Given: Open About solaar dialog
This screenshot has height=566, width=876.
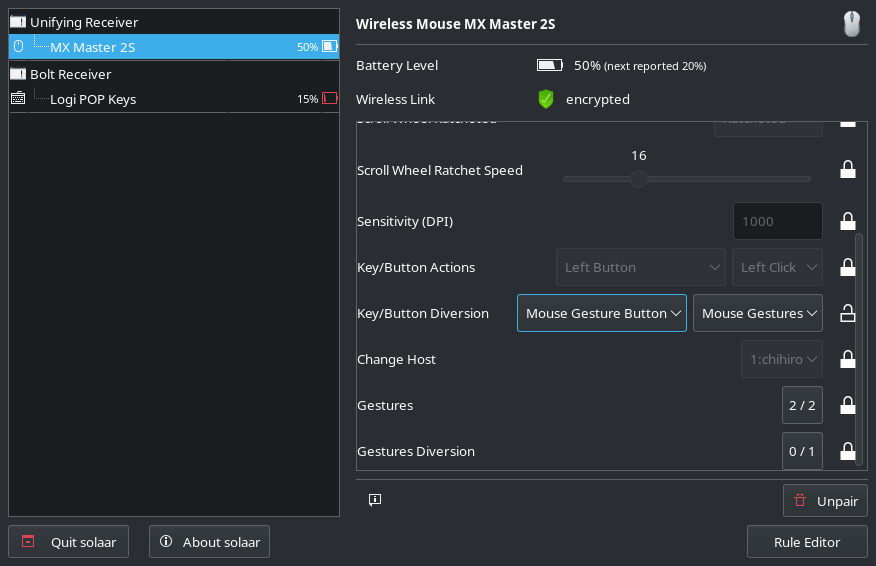Looking at the screenshot, I should coord(210,541).
